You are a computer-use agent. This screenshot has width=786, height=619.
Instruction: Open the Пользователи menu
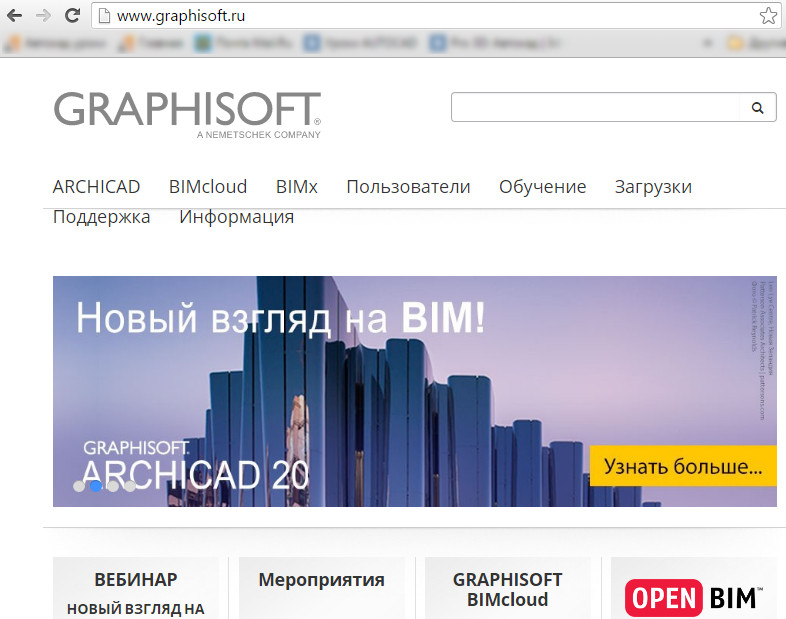point(409,187)
